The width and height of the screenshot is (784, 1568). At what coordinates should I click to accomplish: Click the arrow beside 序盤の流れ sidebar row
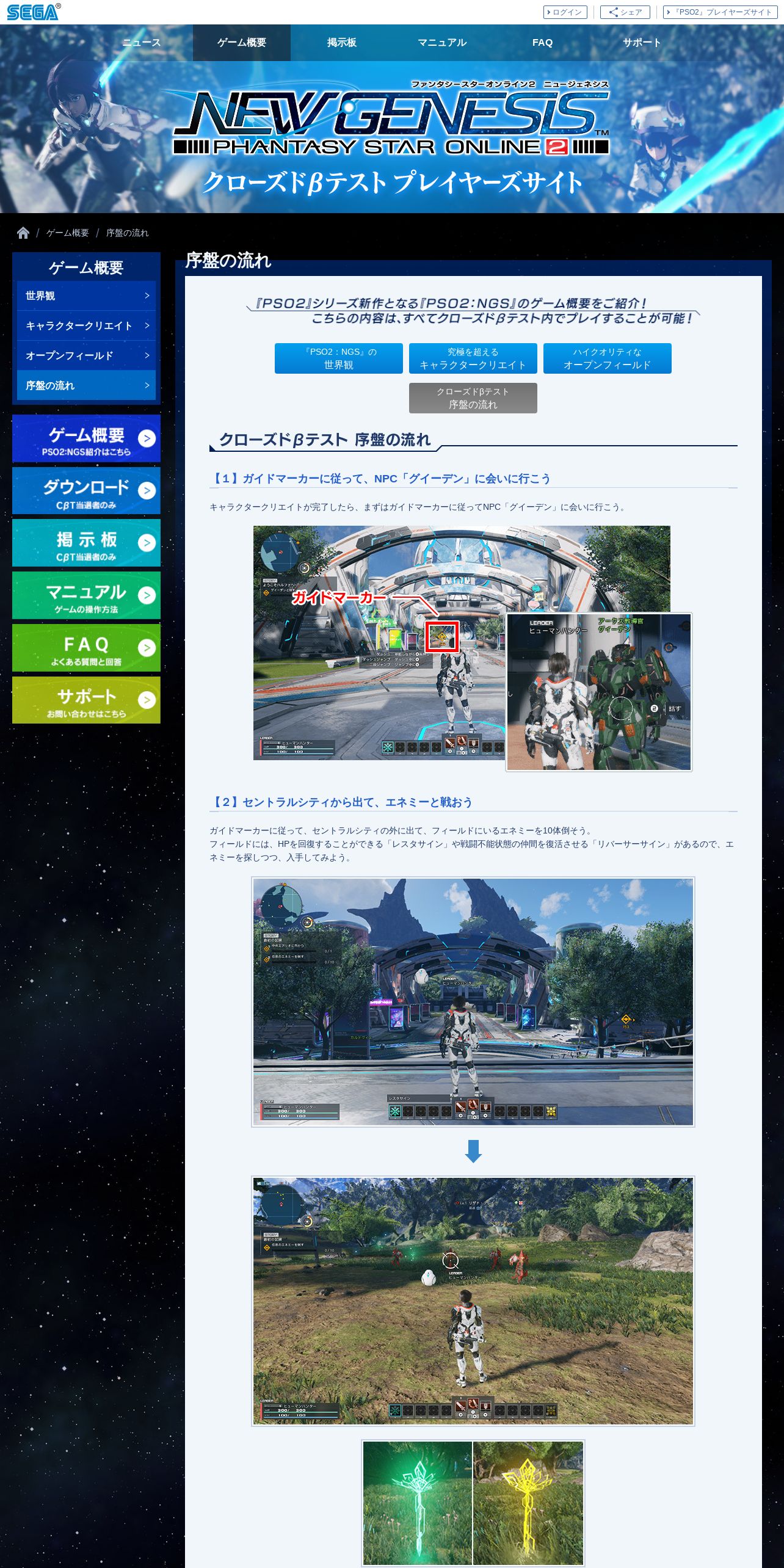[x=147, y=385]
